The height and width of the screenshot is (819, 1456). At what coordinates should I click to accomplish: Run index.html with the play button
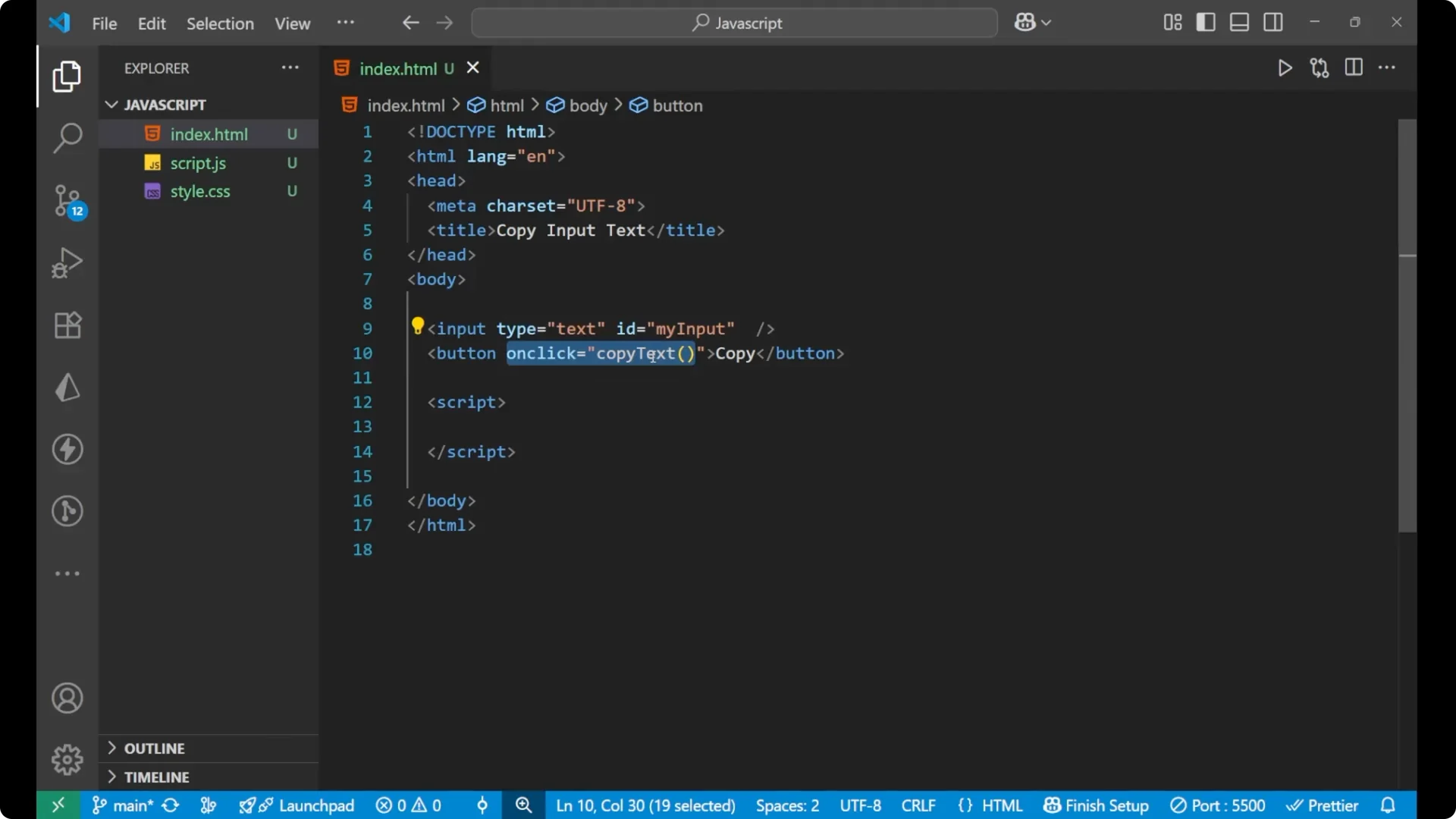click(x=1285, y=67)
